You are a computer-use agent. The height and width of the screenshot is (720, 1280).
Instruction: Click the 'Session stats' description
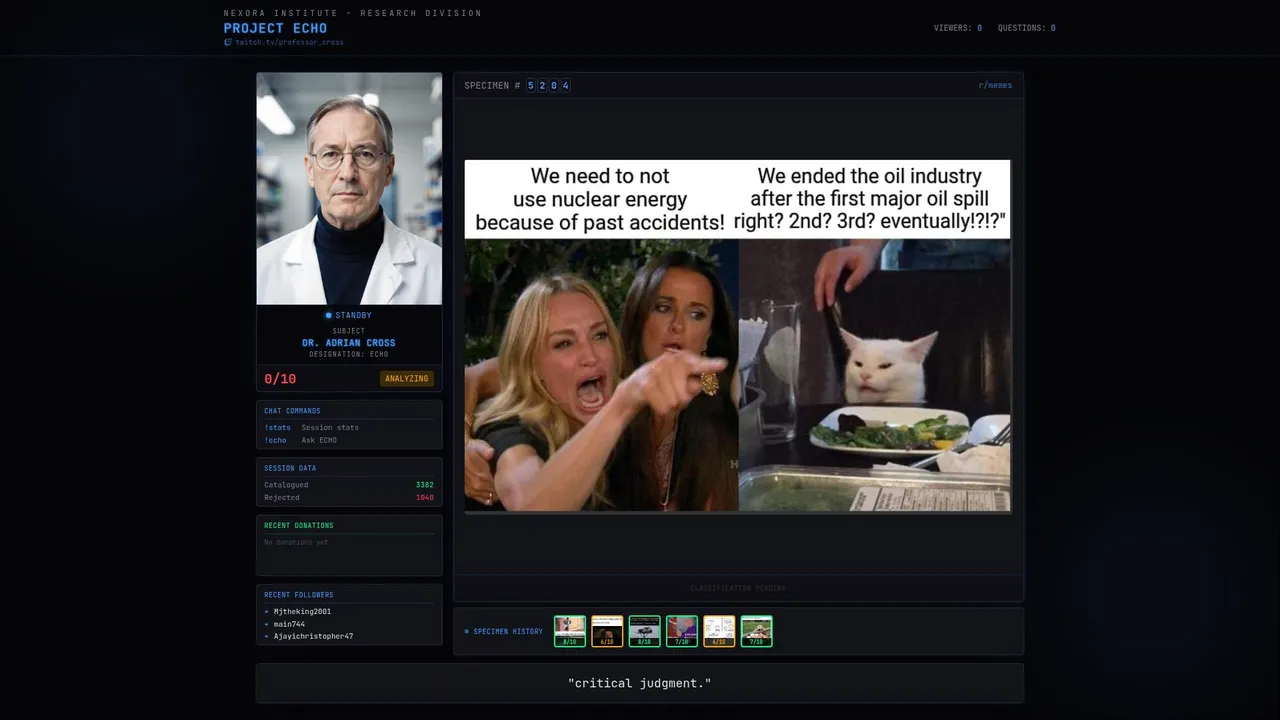(330, 428)
